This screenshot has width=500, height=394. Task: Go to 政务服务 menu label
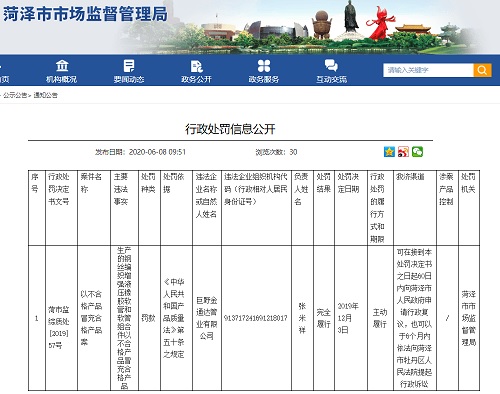264,79
